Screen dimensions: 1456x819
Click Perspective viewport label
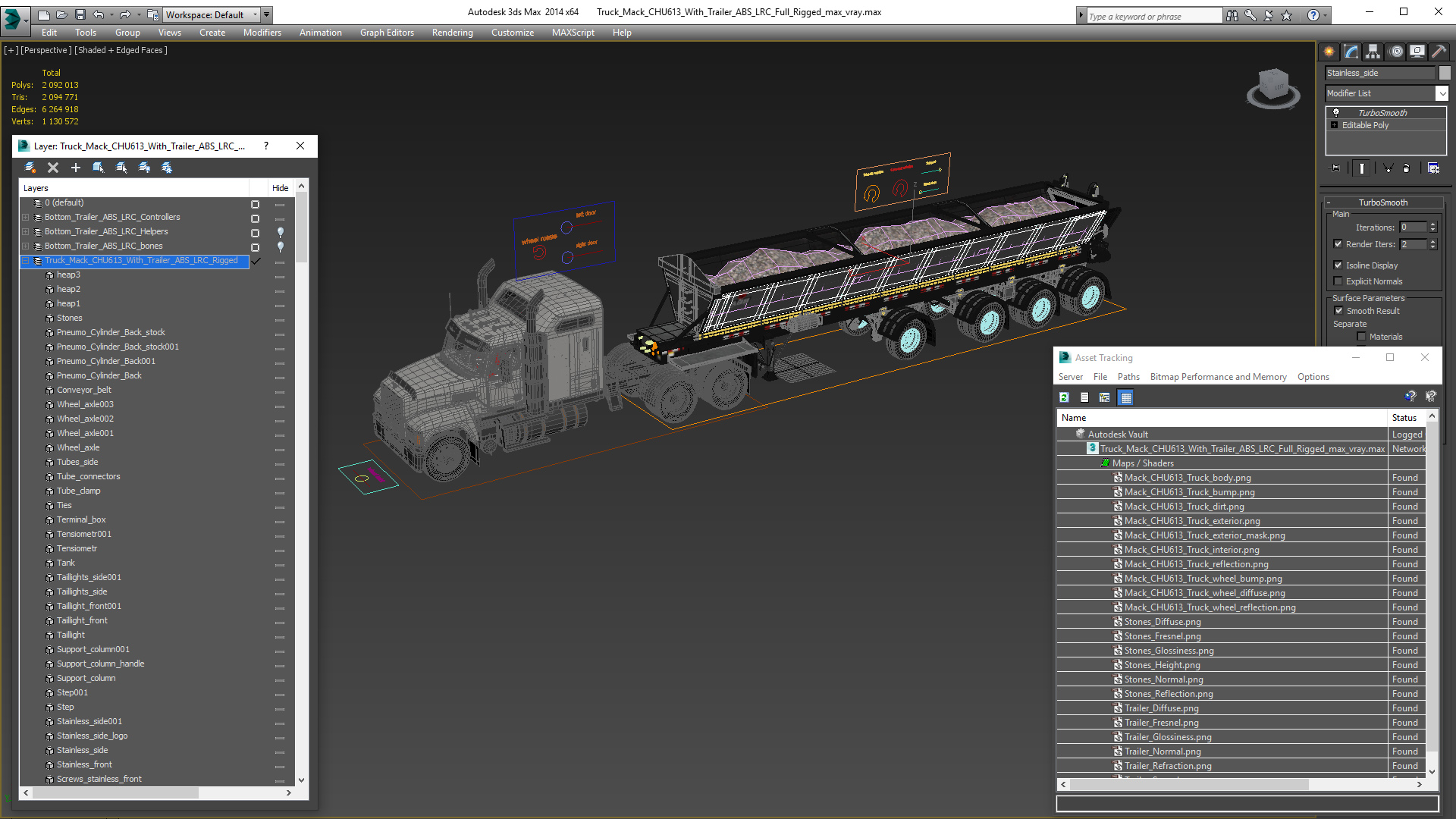click(46, 50)
